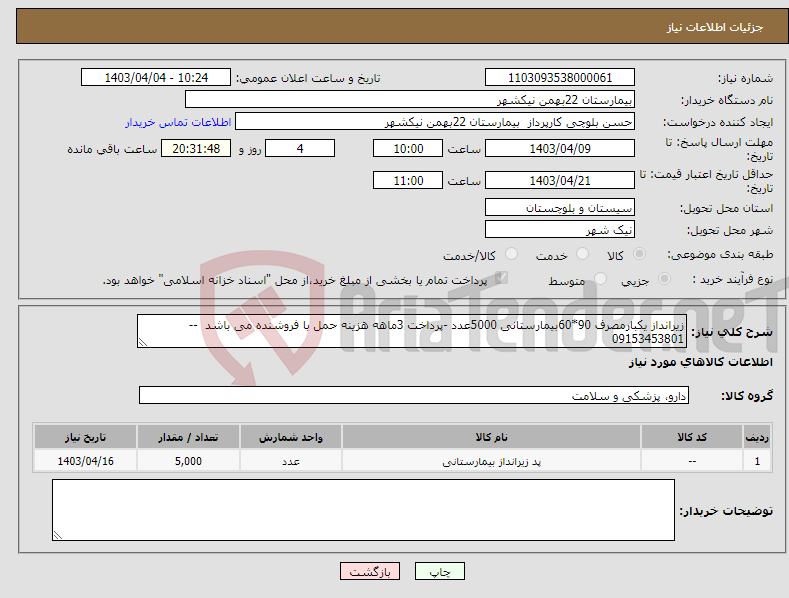Click the چاپ (print) button
This screenshot has height=598, width=789.
pos(439,571)
